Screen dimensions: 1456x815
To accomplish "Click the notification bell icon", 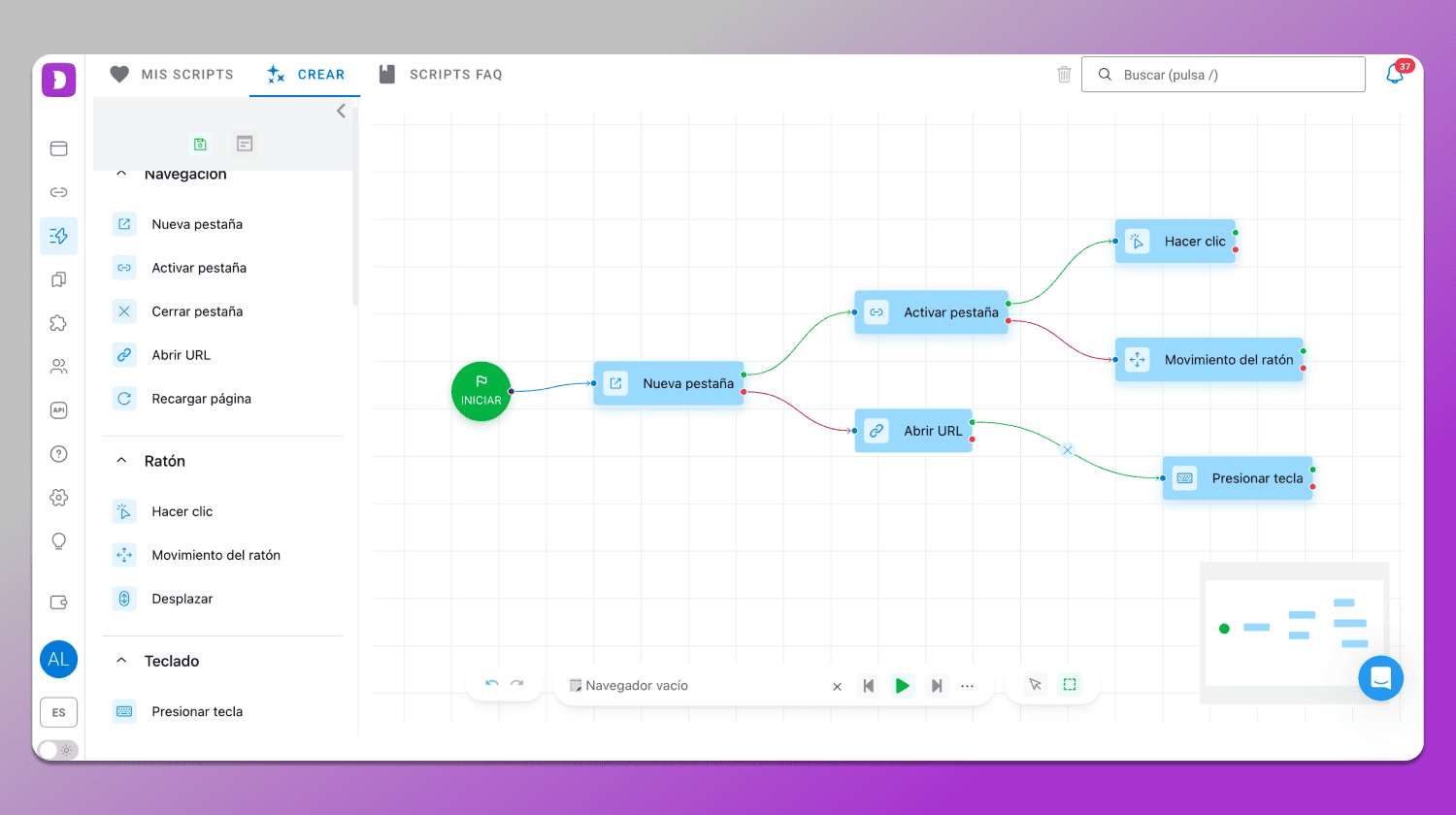I will (1395, 75).
